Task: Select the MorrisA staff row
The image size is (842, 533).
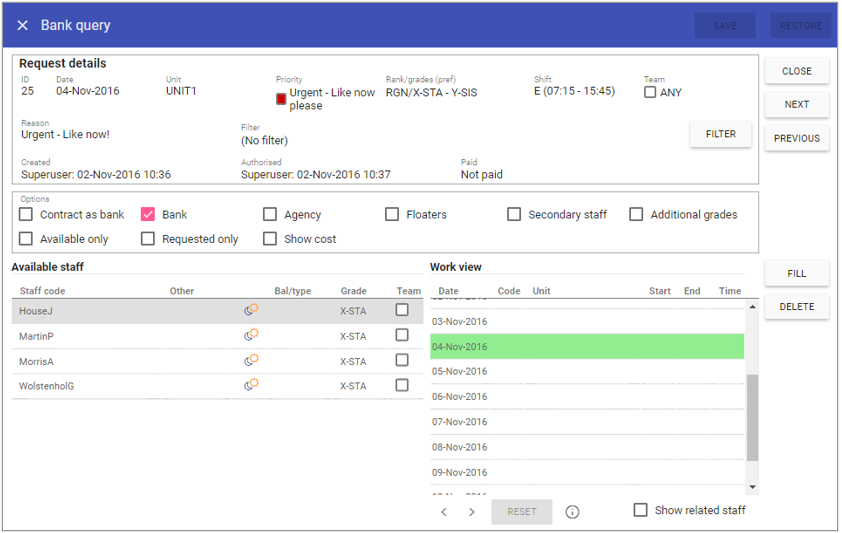Action: coord(217,361)
